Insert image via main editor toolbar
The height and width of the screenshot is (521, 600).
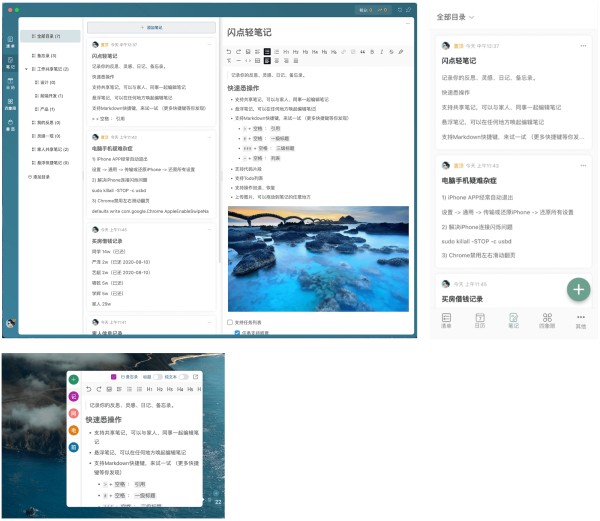248,52
